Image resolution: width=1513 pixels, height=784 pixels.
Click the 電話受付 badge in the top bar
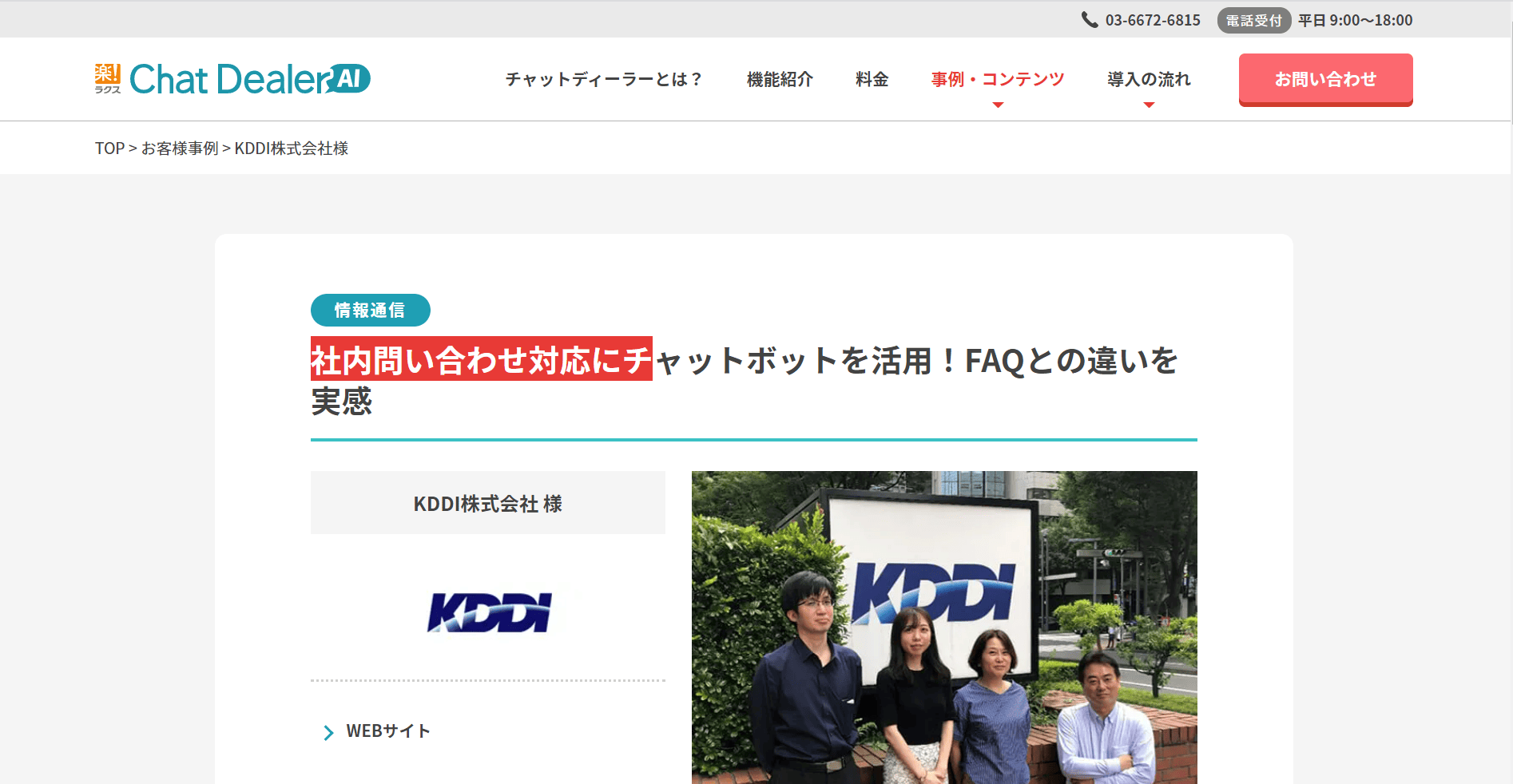(1253, 21)
